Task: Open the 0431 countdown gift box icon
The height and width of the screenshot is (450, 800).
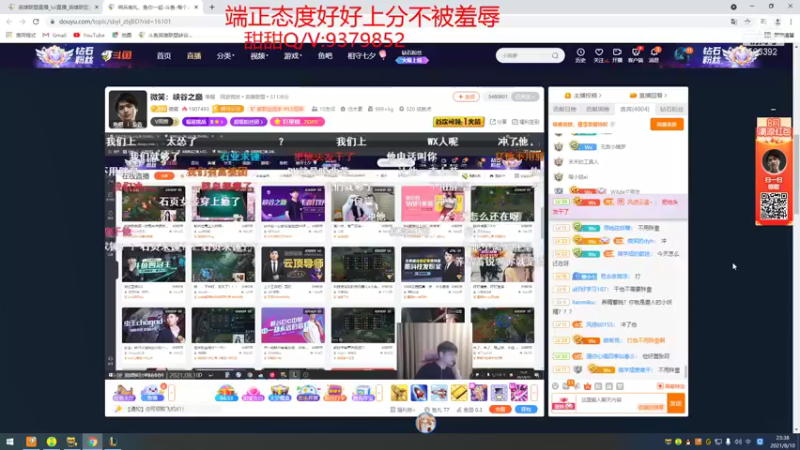Action: pyautogui.click(x=226, y=393)
